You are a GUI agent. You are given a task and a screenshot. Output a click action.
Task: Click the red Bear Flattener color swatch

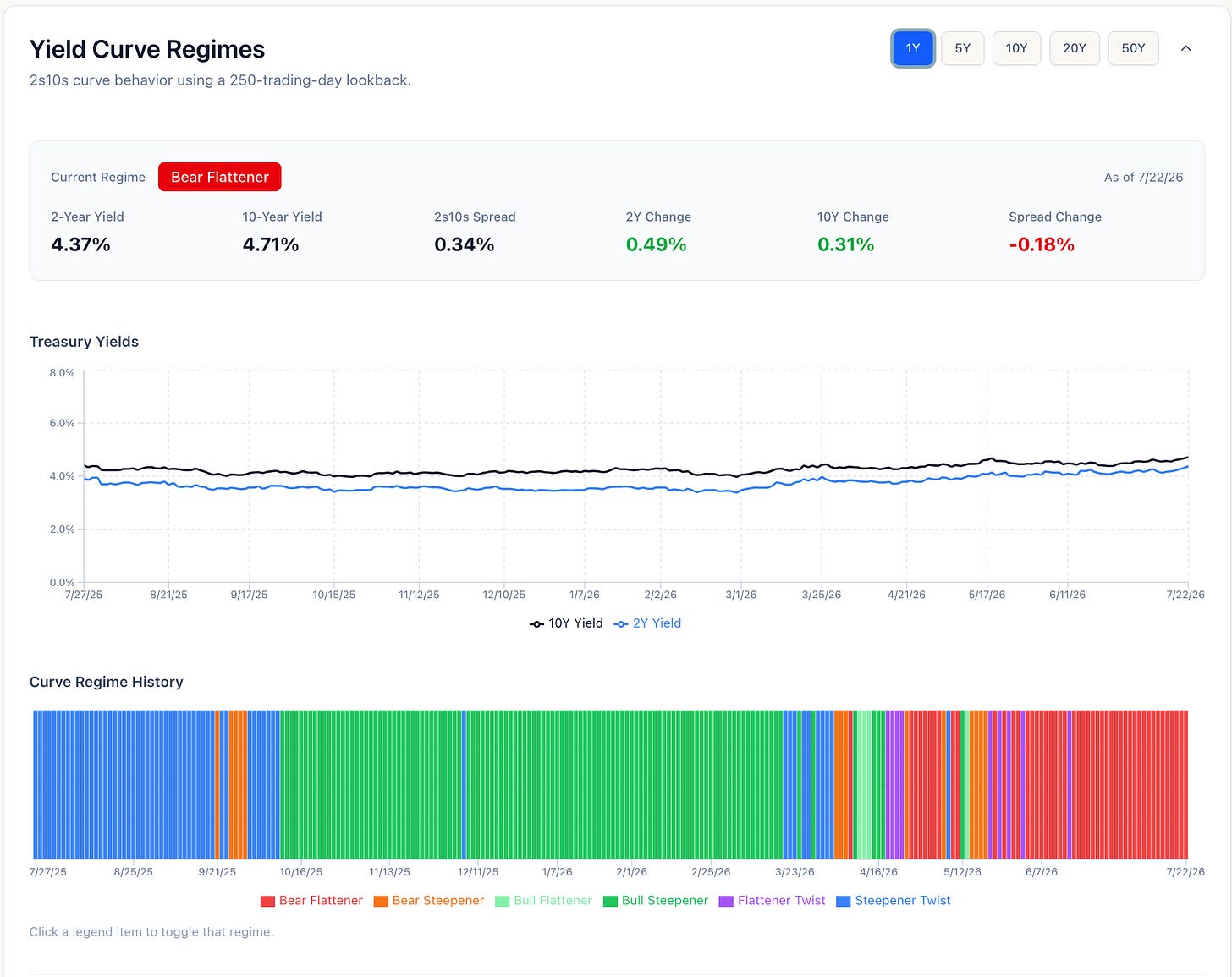pos(267,902)
